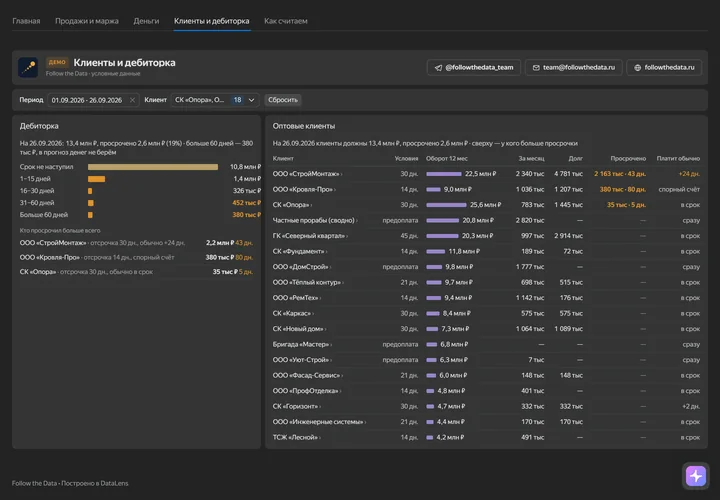Click the Просрочено column header
720x500 pixels.
click(628, 158)
